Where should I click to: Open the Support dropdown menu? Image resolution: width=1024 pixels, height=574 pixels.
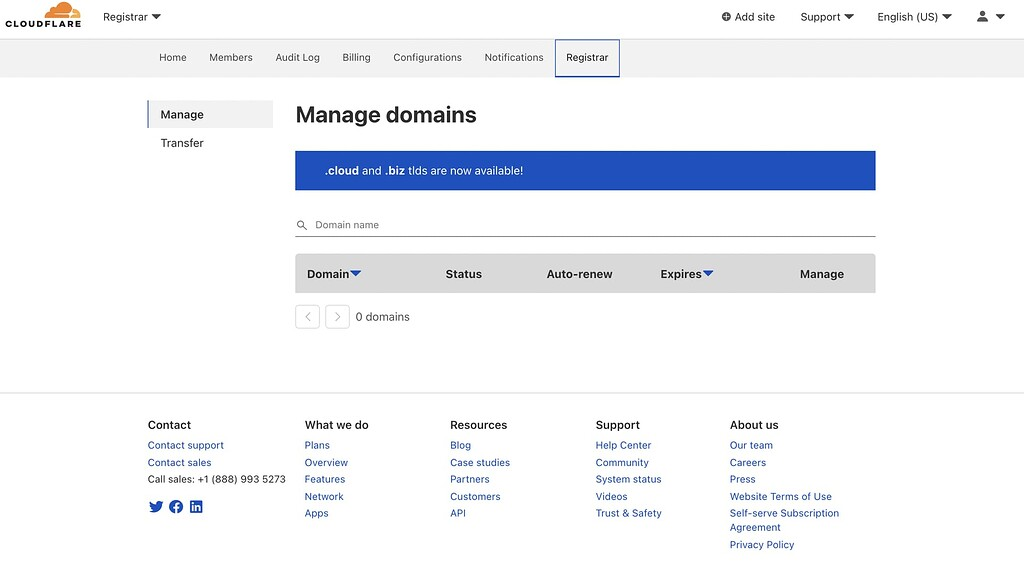(x=827, y=17)
